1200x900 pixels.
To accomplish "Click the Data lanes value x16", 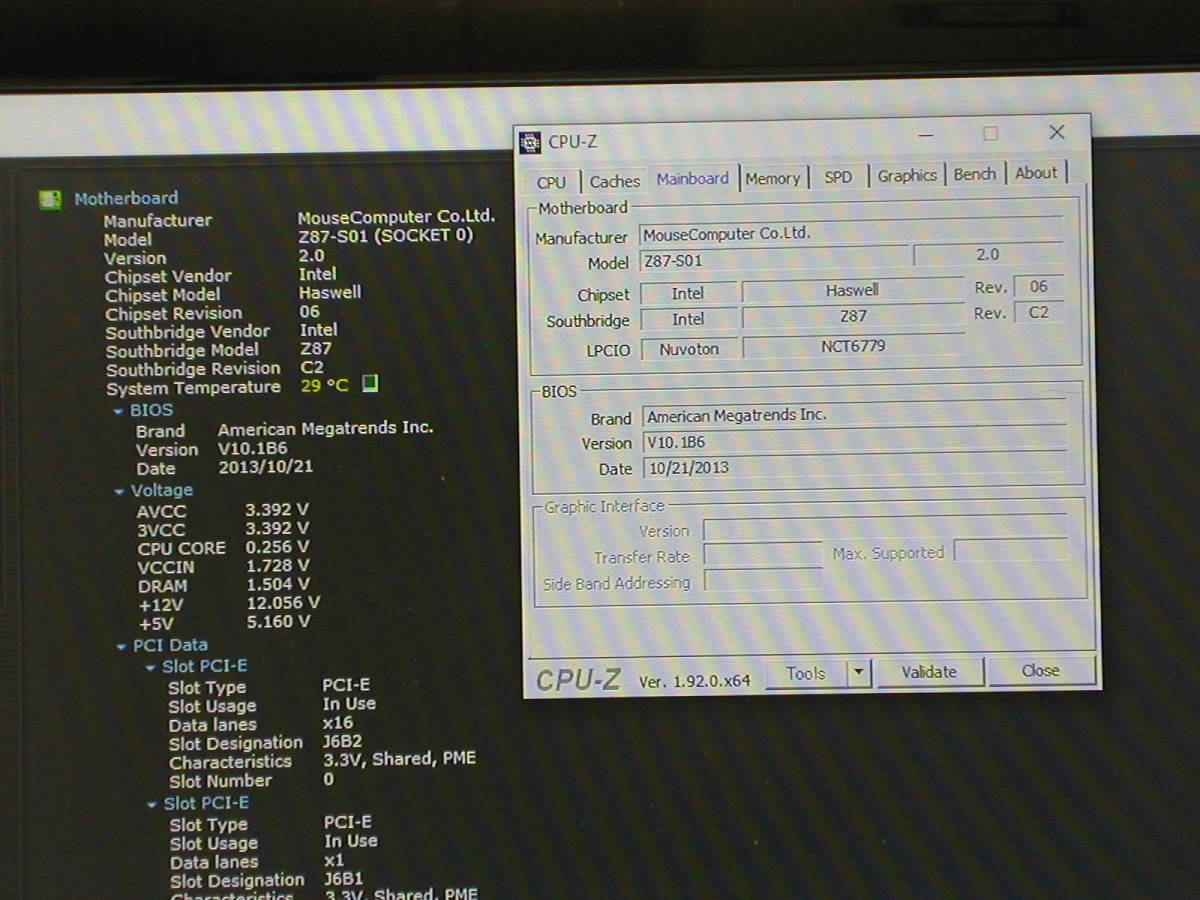I will click(x=338, y=723).
